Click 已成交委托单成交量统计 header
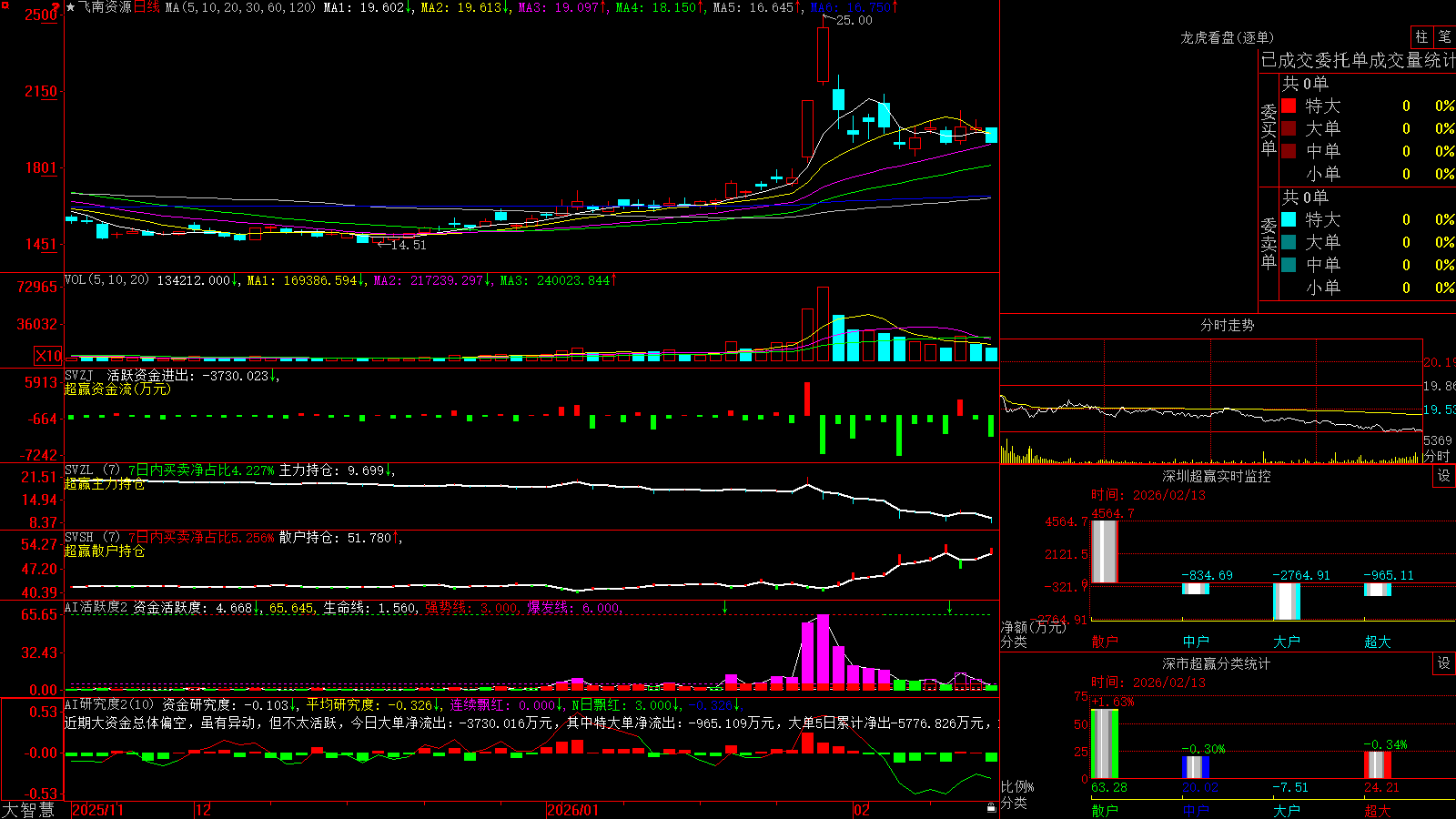This screenshot has width=1456, height=819. tap(1358, 60)
